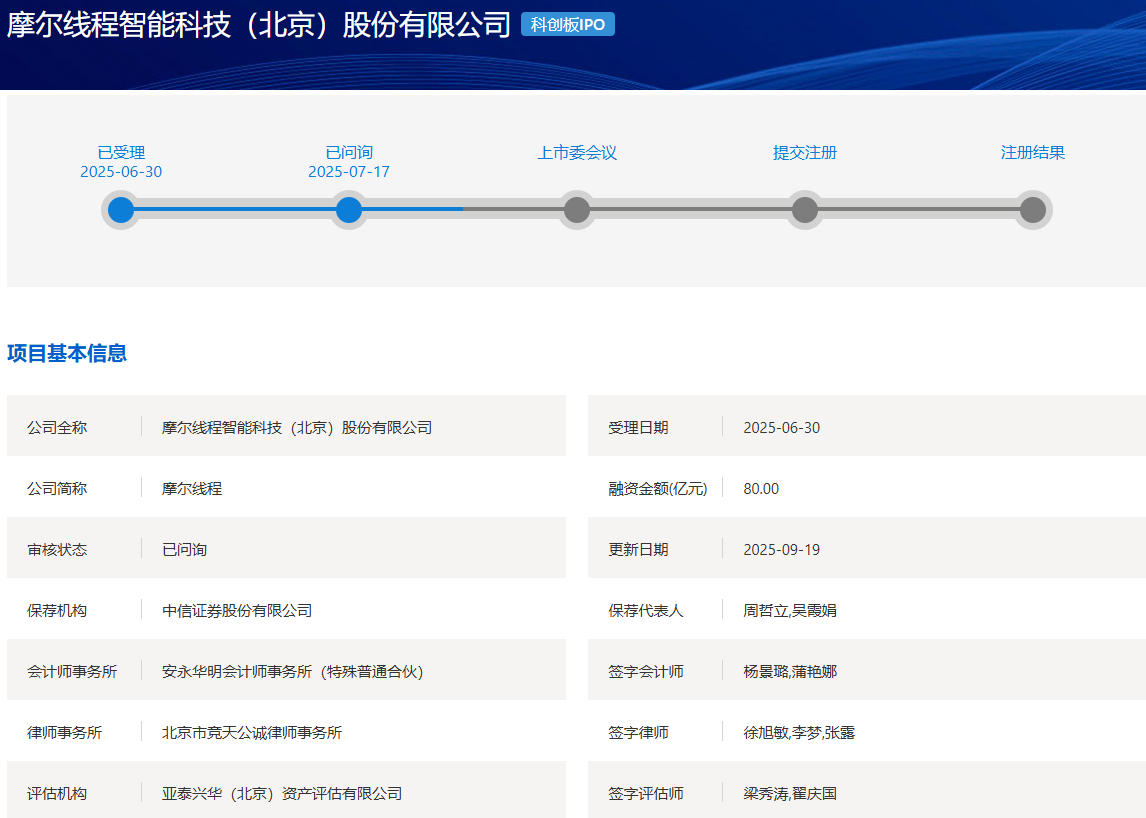Select the 提交注册 stage label

point(804,153)
